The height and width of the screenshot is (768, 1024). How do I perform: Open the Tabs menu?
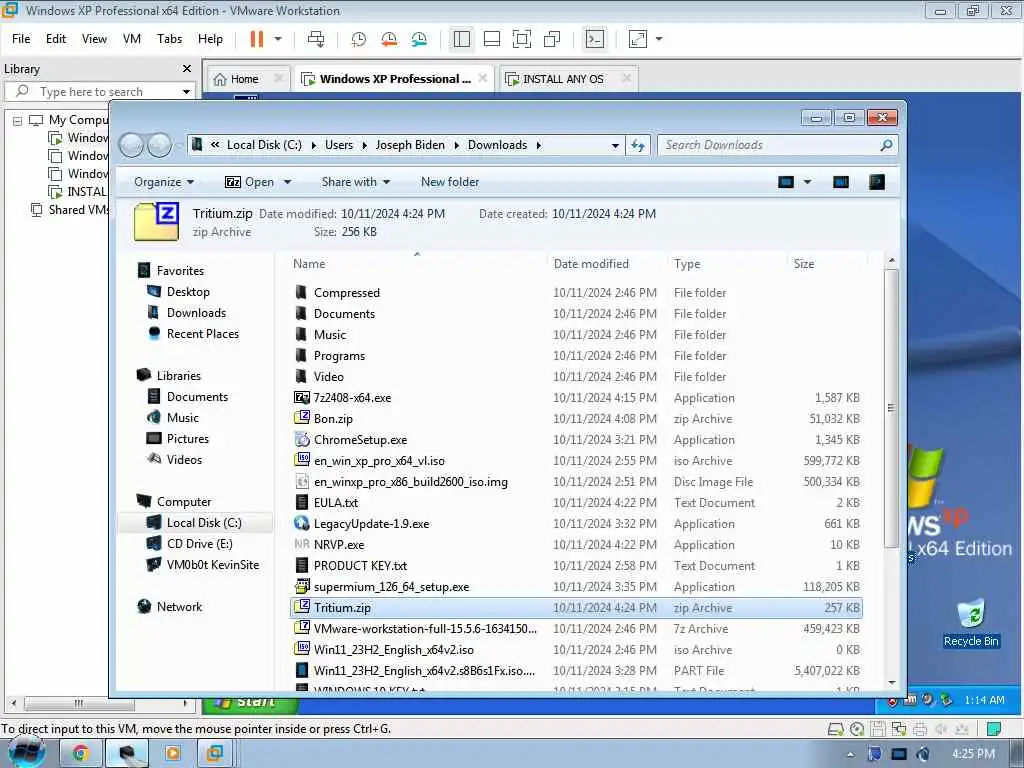(x=169, y=39)
